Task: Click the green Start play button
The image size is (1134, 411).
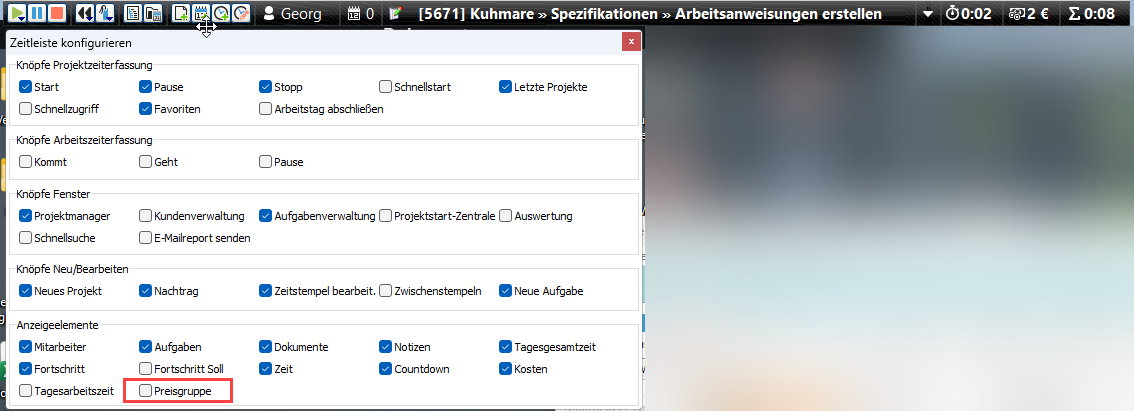Action: [18, 14]
